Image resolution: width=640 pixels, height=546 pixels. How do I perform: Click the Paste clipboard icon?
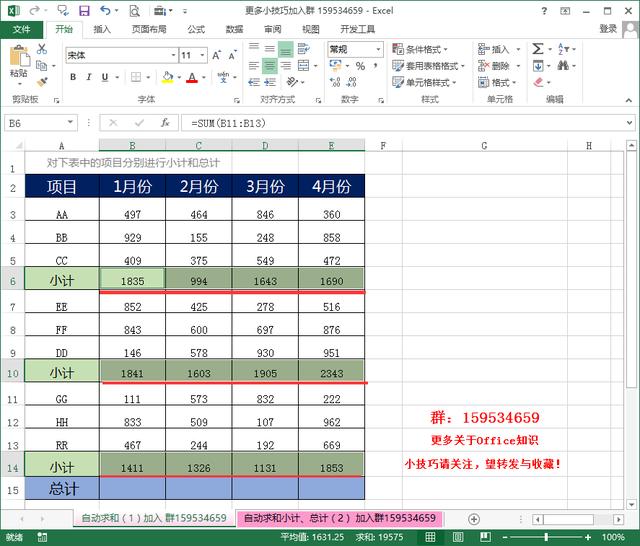point(19,56)
